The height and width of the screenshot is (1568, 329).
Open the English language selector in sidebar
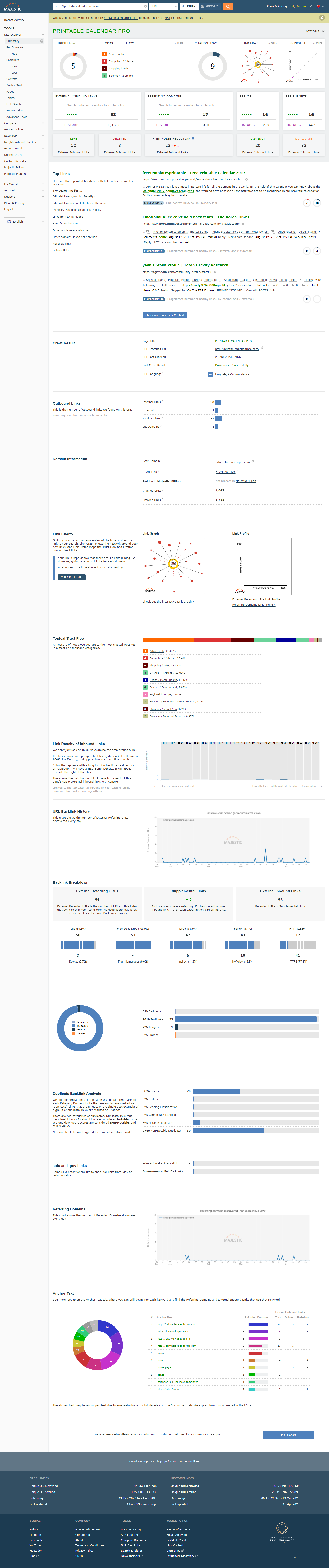coord(15,222)
